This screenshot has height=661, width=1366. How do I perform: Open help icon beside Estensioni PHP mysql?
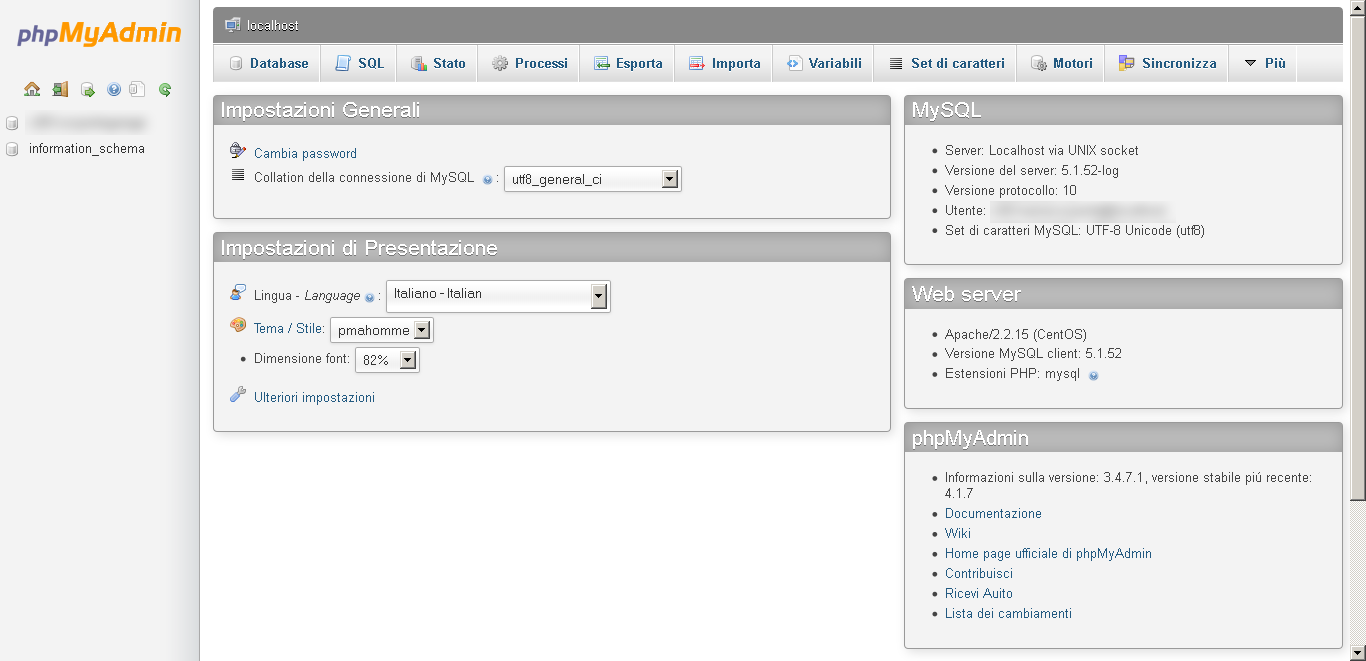coord(1093,376)
